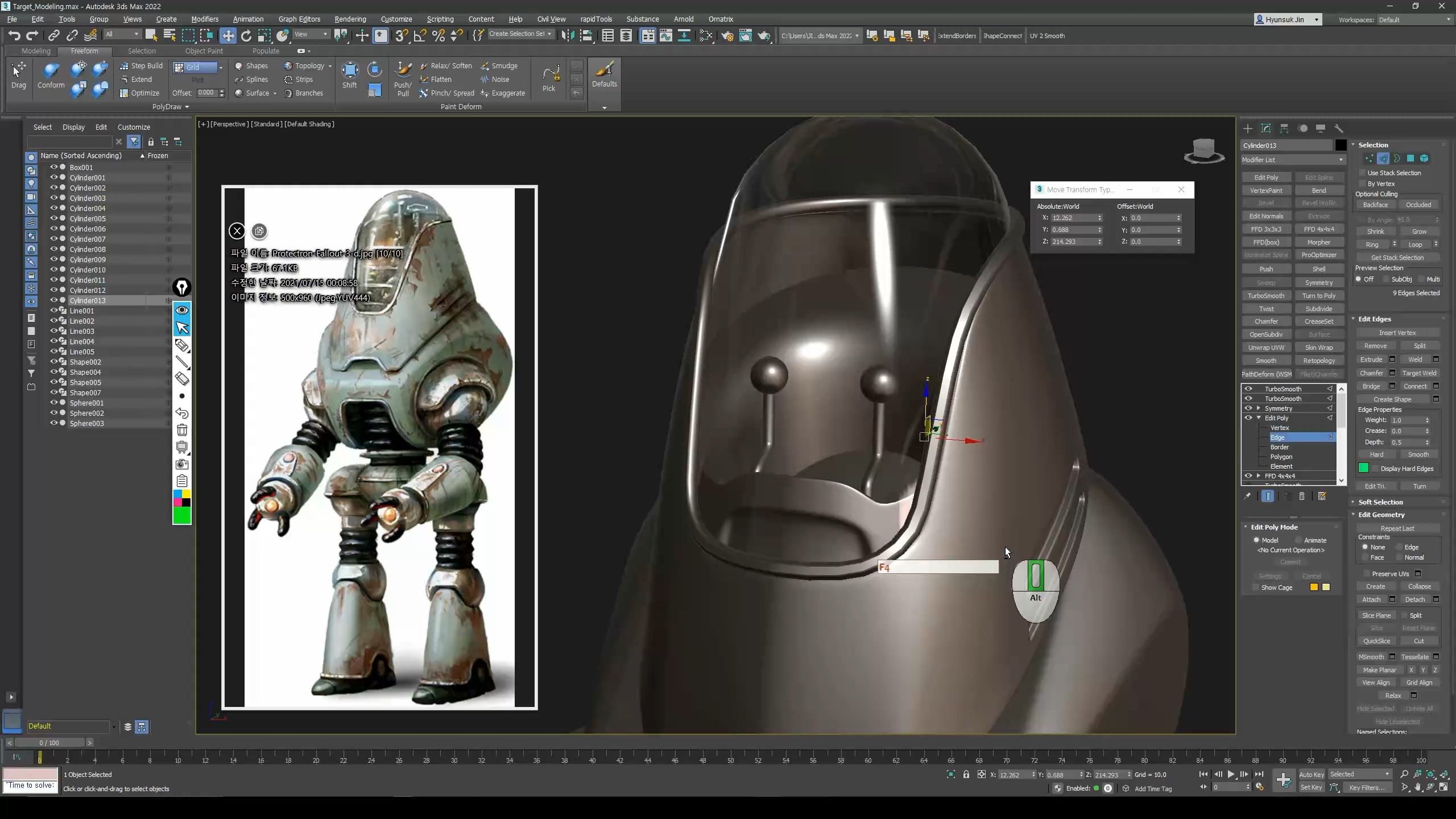The width and height of the screenshot is (1456, 819).
Task: Switch to the Object Paint ribbon tab
Action: click(x=204, y=51)
